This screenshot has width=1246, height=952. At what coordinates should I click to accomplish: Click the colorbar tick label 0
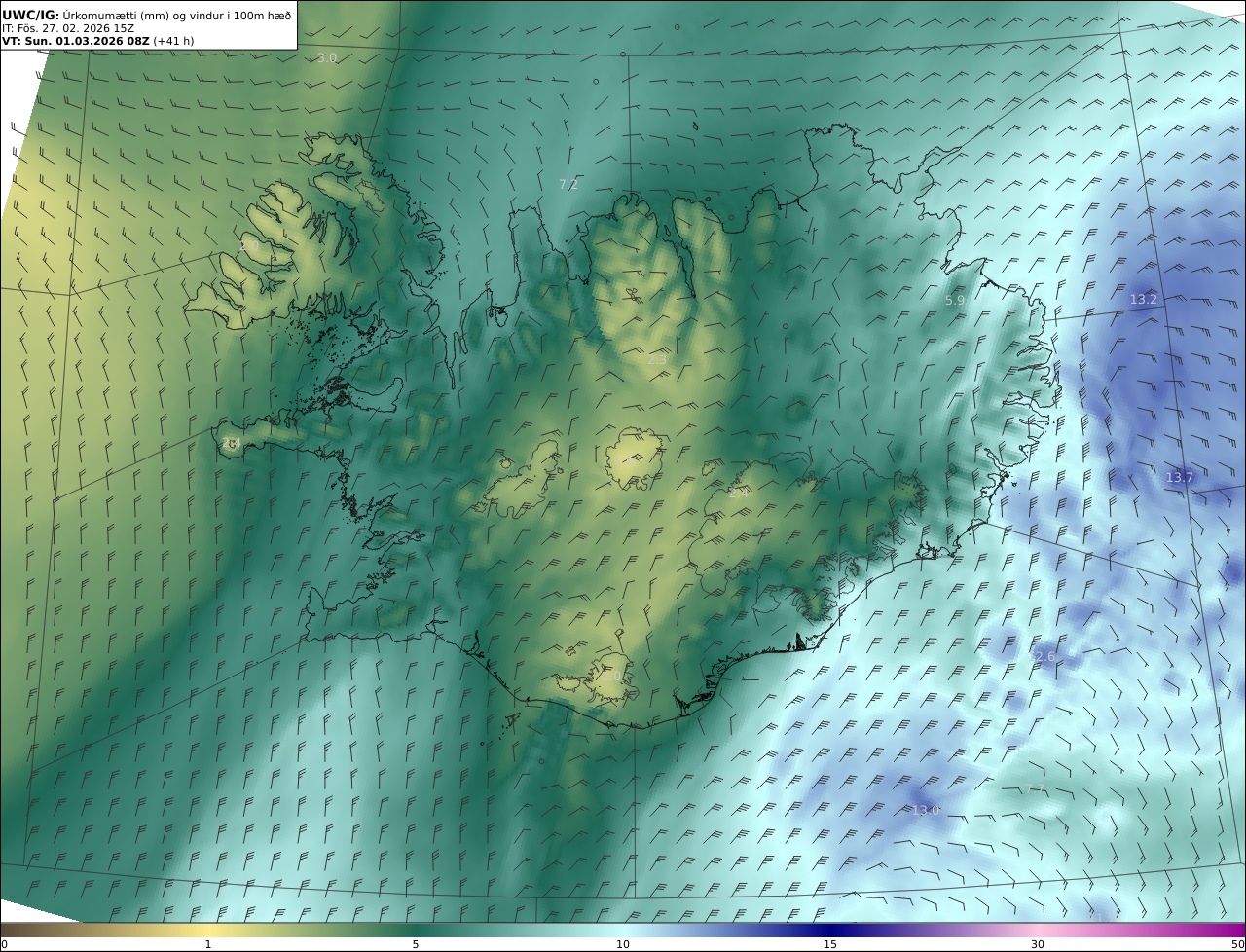tap(4, 944)
